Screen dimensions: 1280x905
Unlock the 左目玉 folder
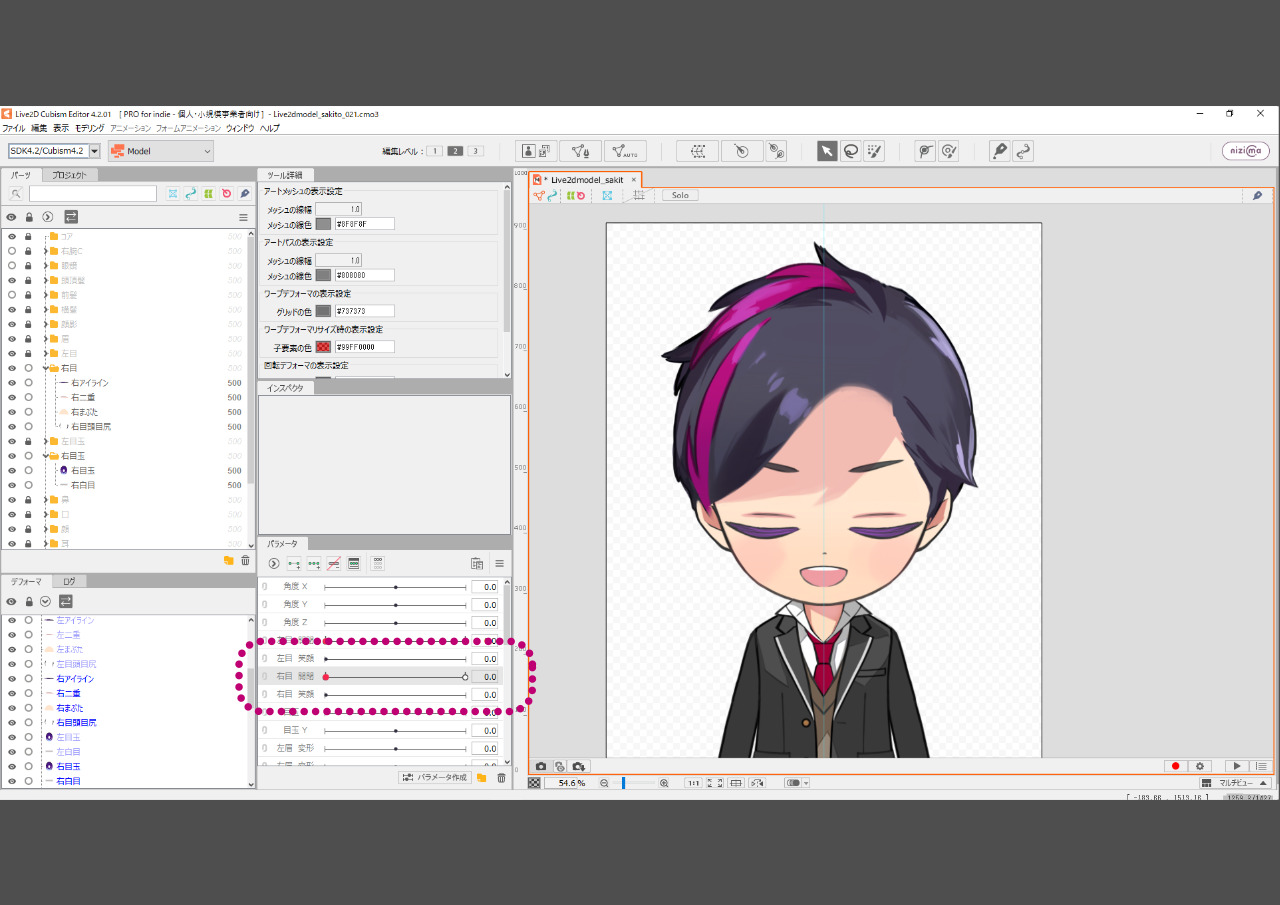29,441
